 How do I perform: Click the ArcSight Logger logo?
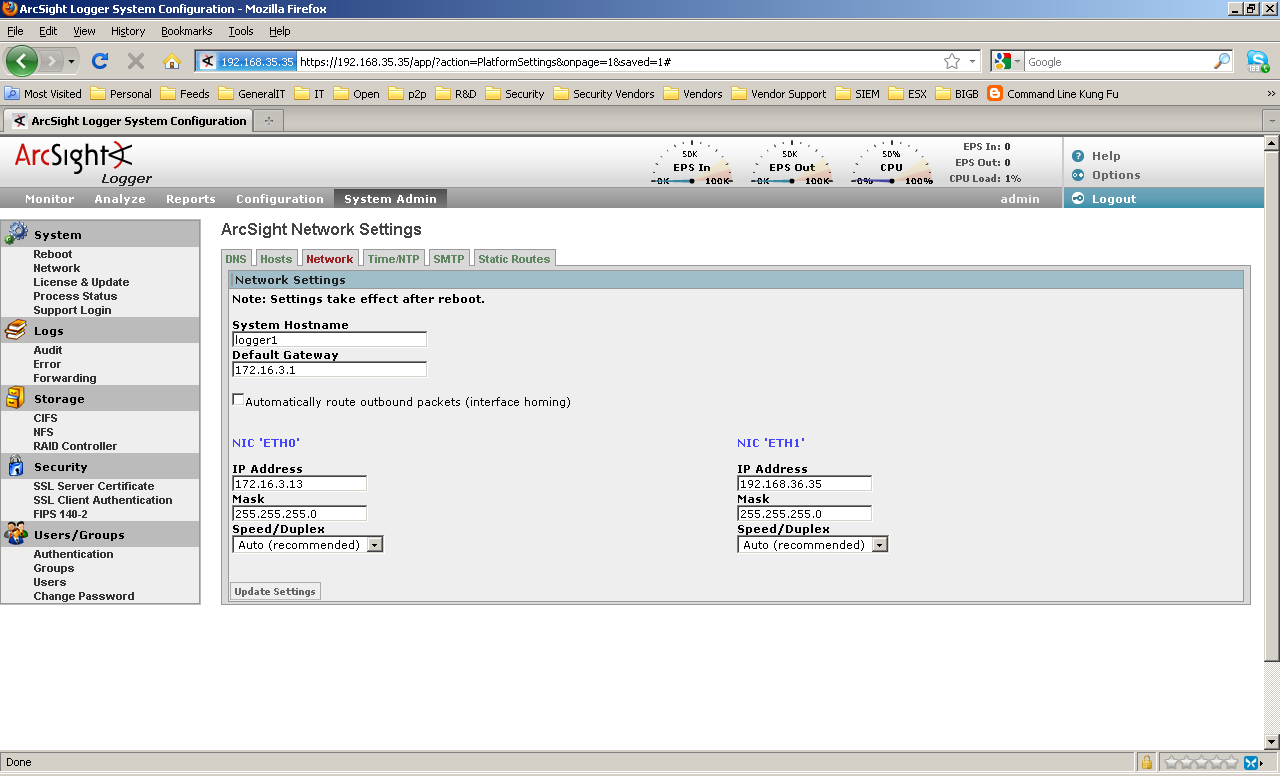click(x=84, y=163)
